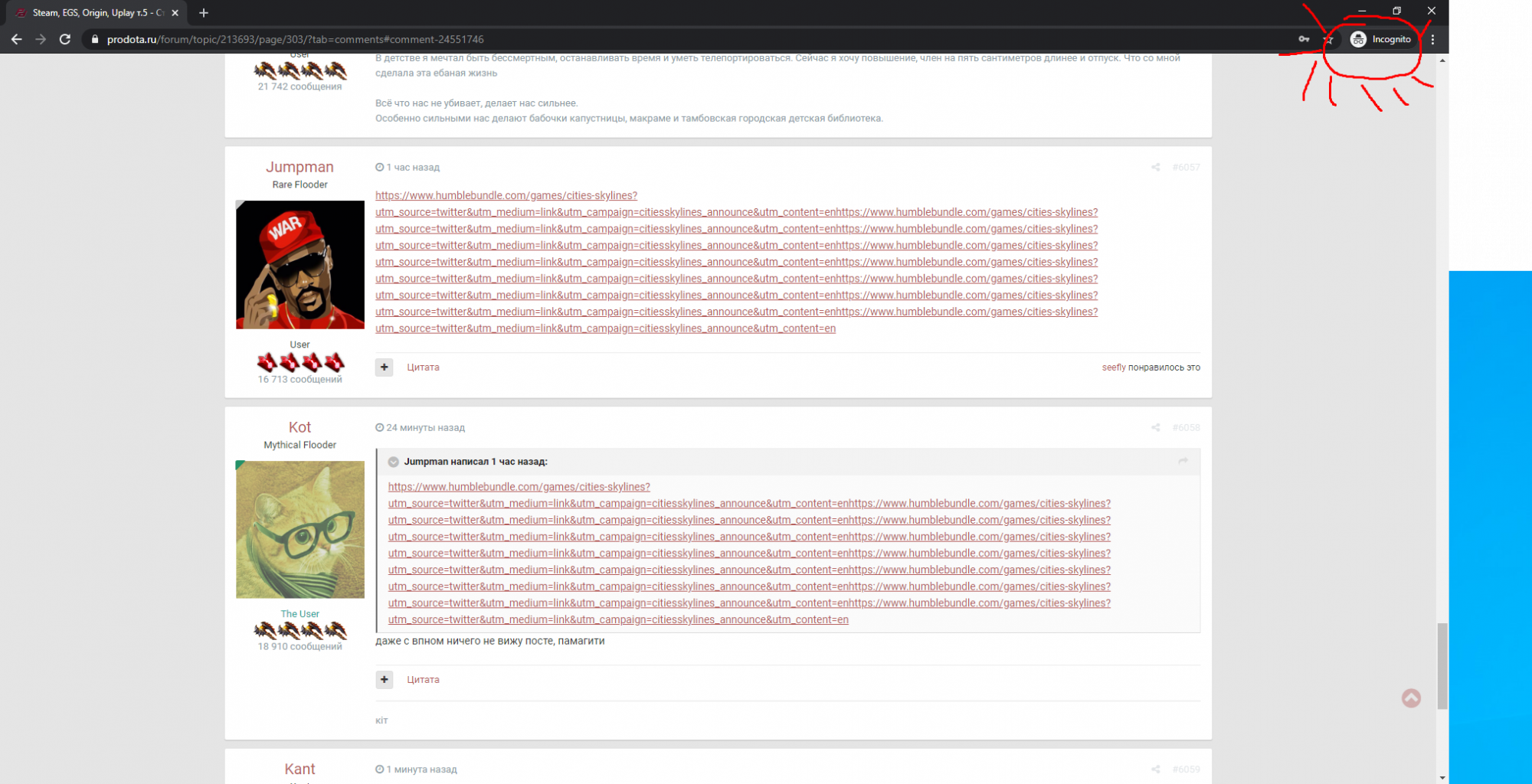The width and height of the screenshot is (1532, 784).
Task: Go to quoted post via arrow
Action: coord(1183,461)
